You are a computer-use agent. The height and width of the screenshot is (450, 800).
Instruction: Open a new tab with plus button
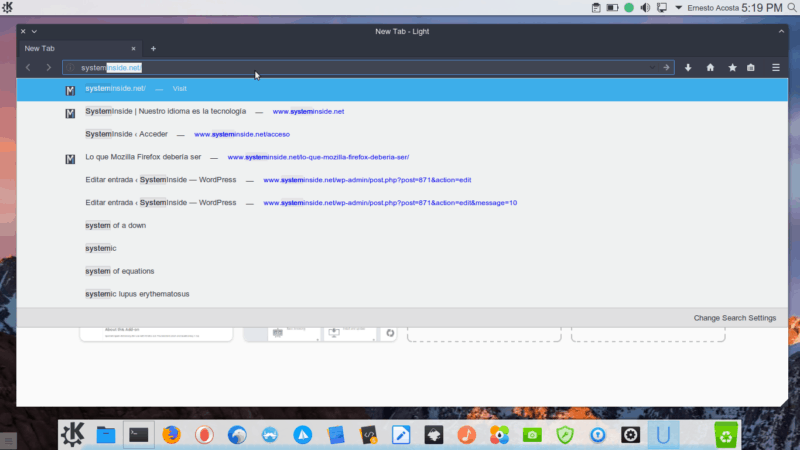click(x=153, y=48)
